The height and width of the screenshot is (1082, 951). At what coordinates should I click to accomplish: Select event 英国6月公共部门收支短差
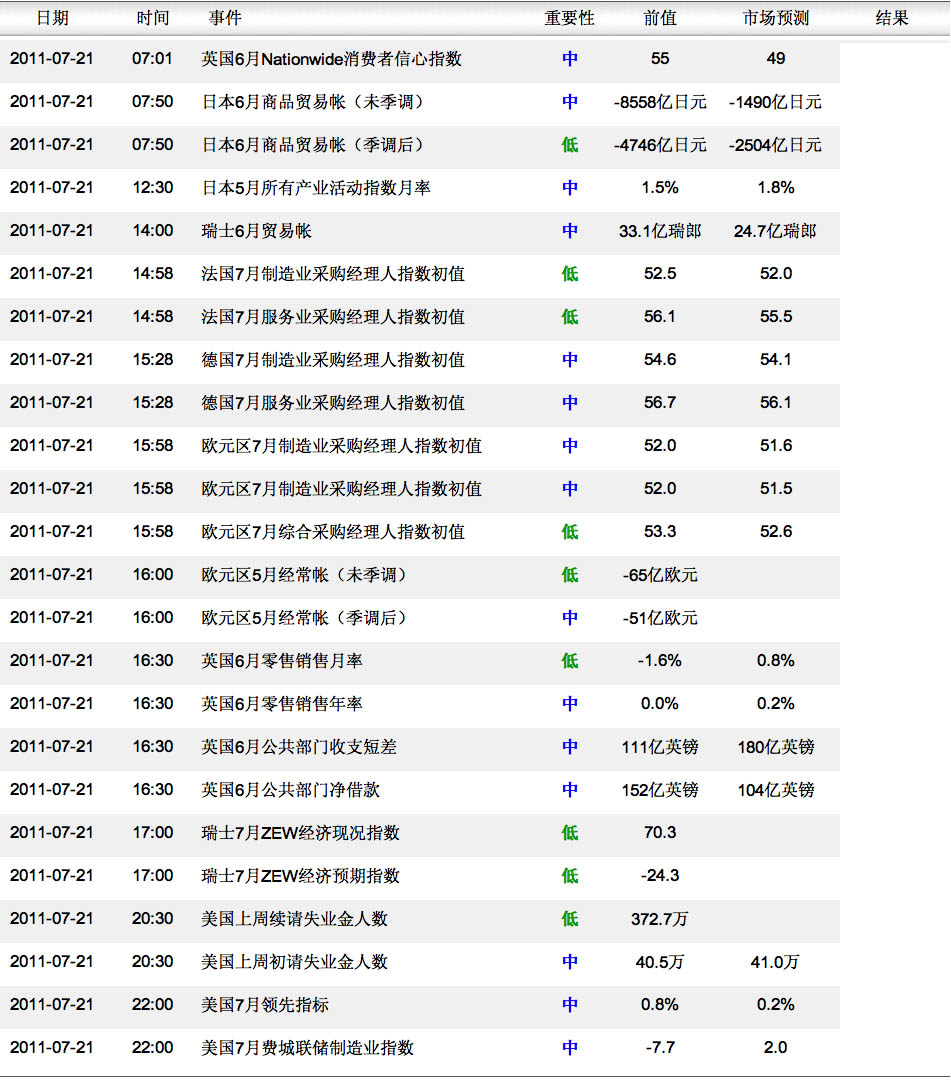pos(299,747)
